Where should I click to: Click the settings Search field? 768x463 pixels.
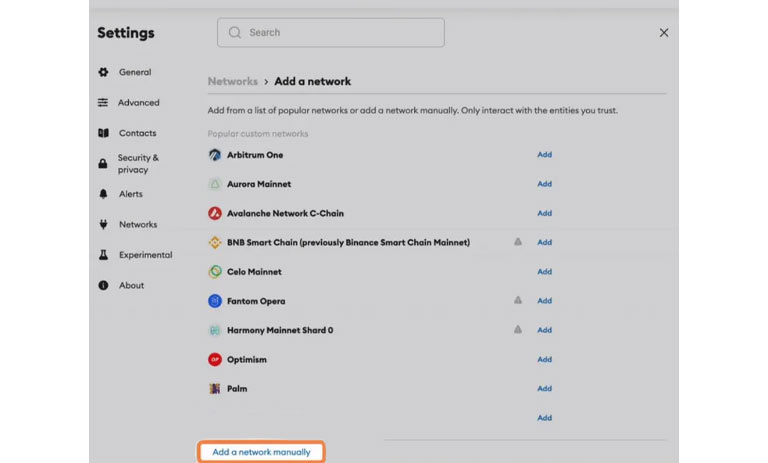tap(331, 32)
